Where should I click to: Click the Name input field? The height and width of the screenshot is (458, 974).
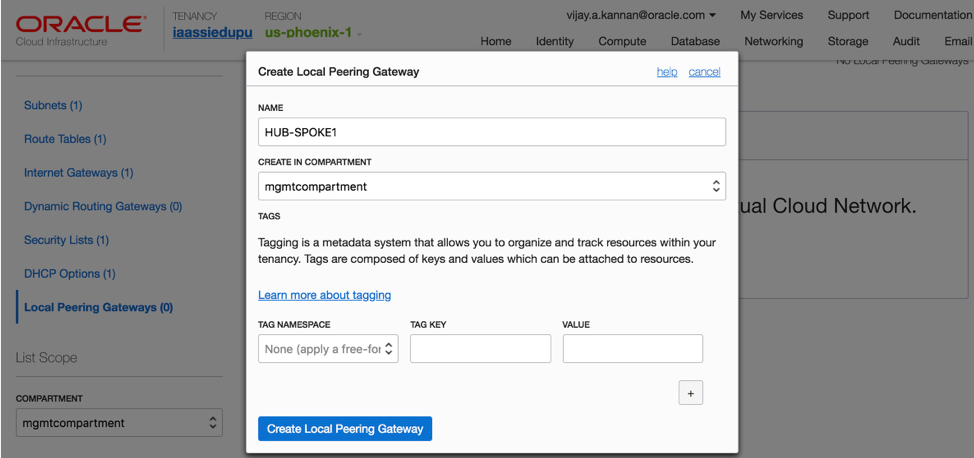pos(491,132)
